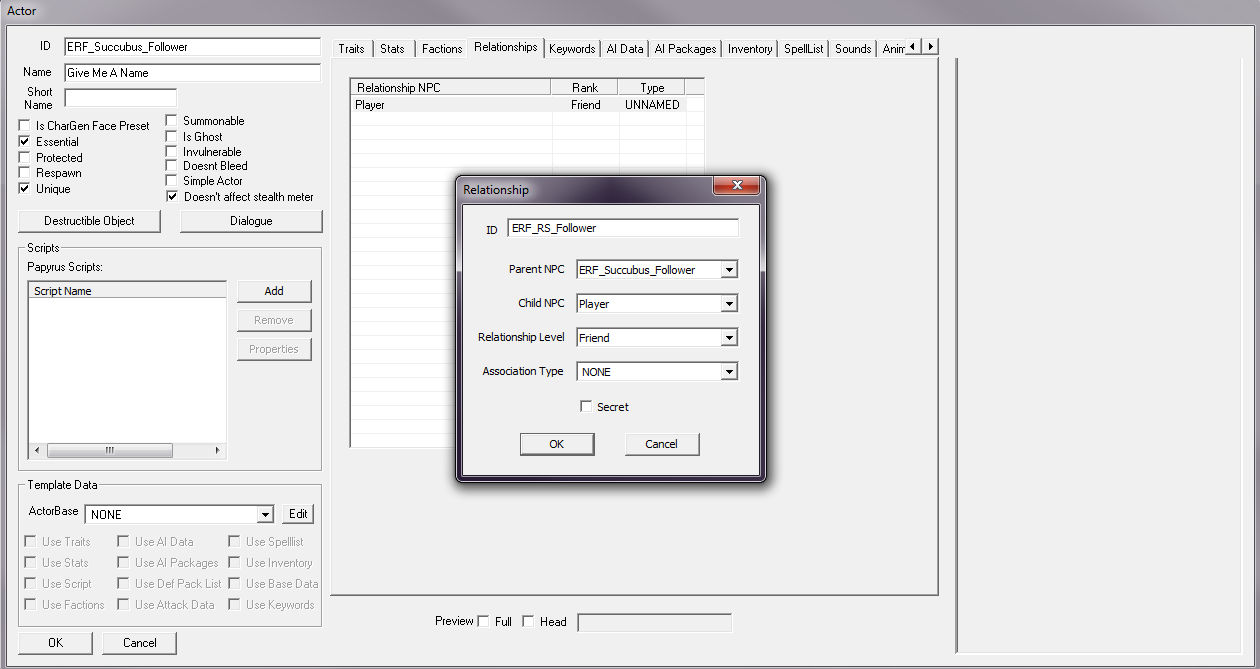Enable Simple Actor checkbox
The height and width of the screenshot is (669, 1260).
pyautogui.click(x=172, y=181)
